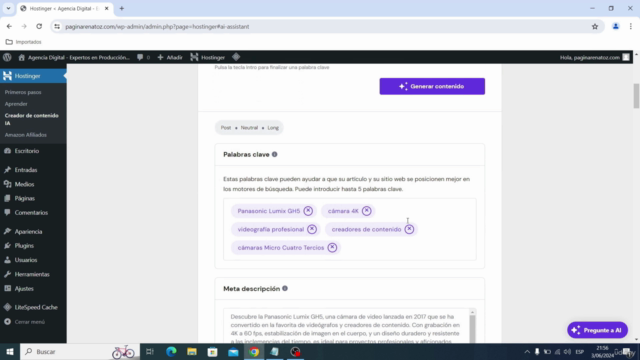This screenshot has width=640, height=360.
Task: Open comments bubble in the admin bar
Action: 143,57
